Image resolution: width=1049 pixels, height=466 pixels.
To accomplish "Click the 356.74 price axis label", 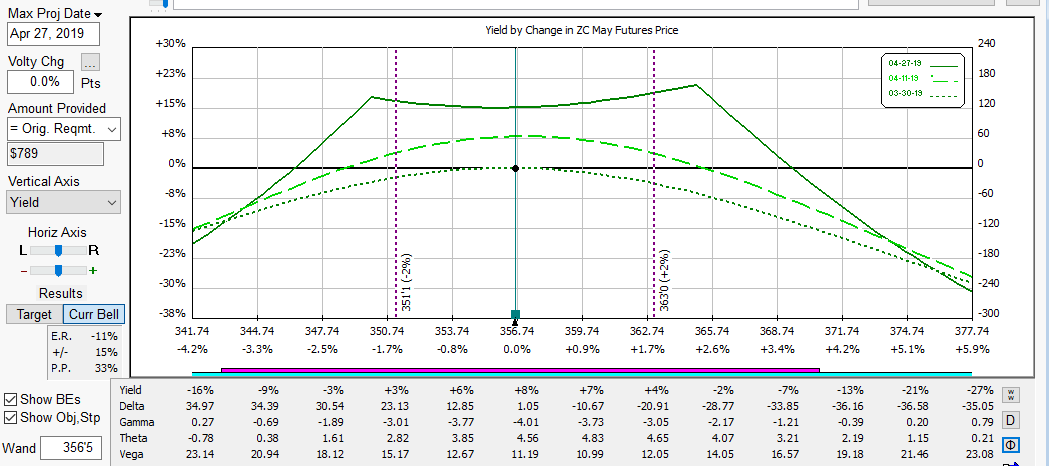I will point(516,330).
